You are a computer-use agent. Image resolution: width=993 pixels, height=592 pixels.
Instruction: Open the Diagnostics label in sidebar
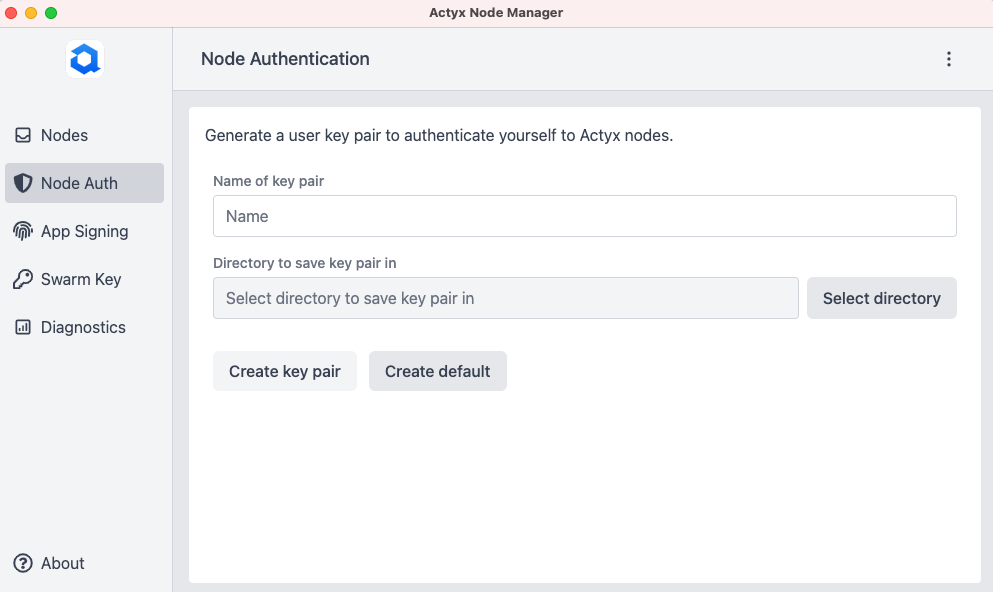(83, 327)
